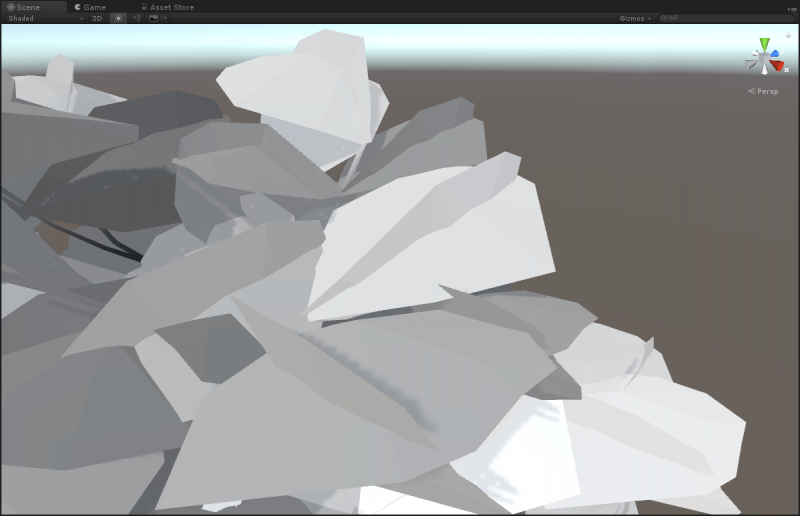Toggle scene audio speaker icon
This screenshot has height=516, width=800.
pos(136,18)
